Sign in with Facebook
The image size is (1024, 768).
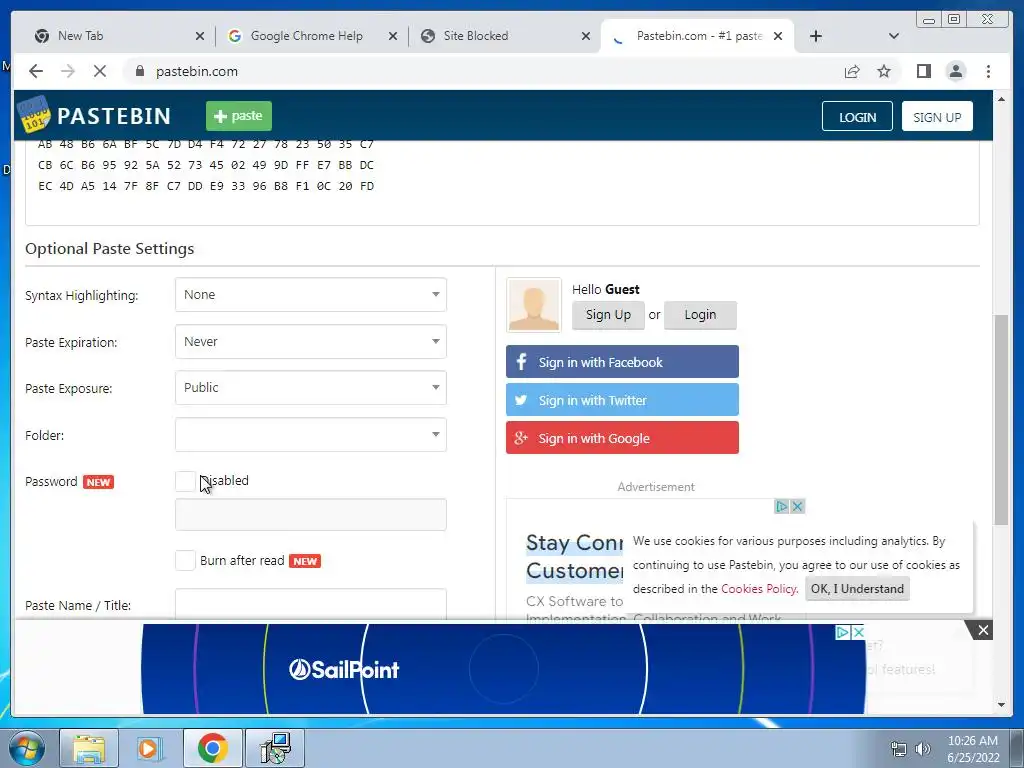pos(622,362)
